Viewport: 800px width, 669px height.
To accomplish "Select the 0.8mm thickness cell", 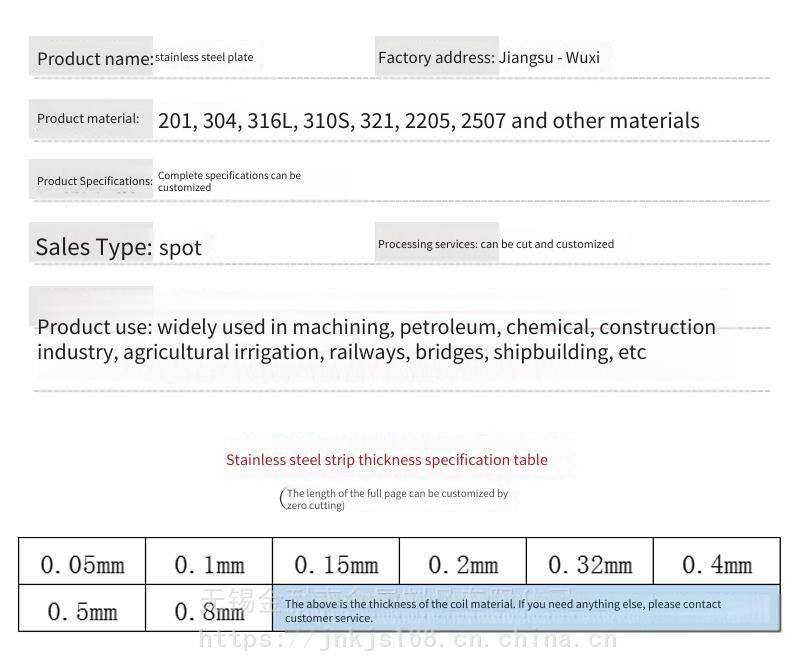I will (x=209, y=611).
